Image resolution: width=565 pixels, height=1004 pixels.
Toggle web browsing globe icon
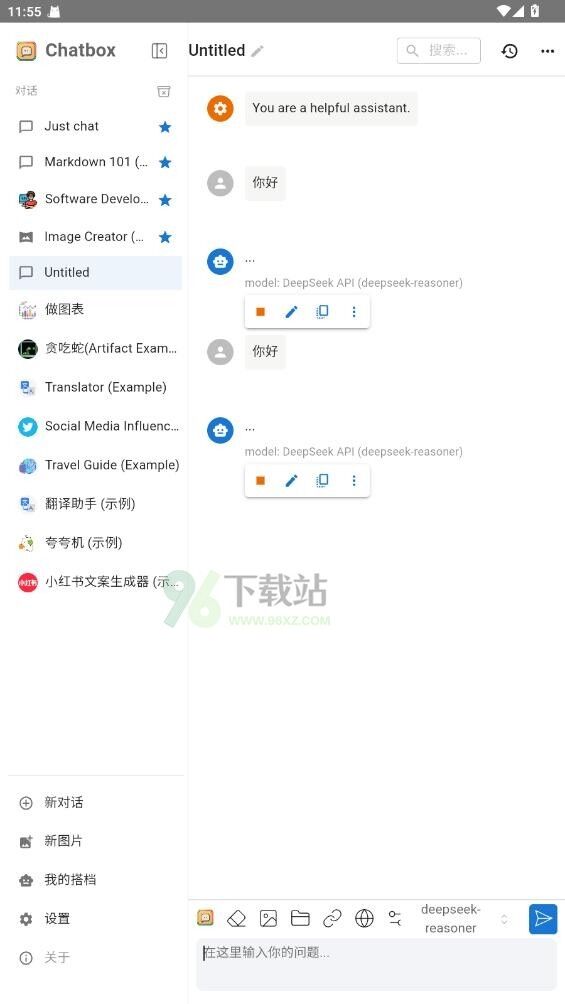click(x=364, y=919)
